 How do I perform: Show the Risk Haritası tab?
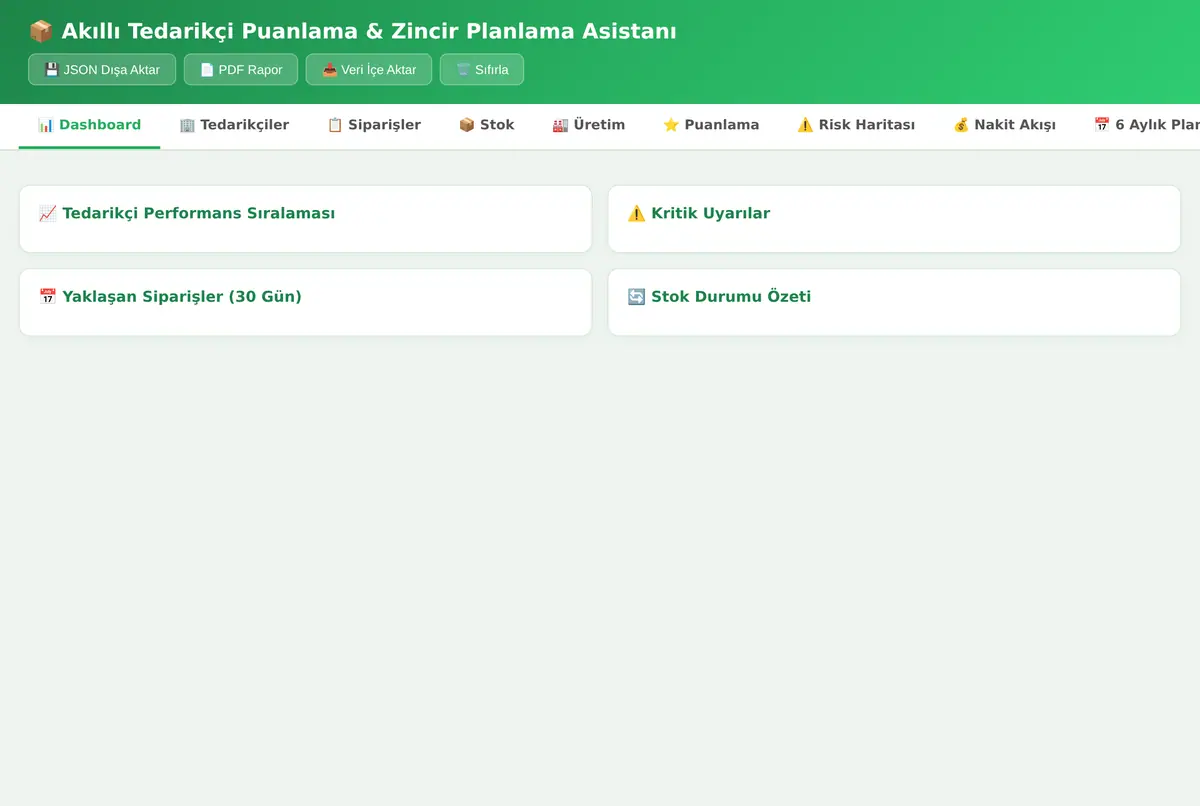[x=856, y=125]
